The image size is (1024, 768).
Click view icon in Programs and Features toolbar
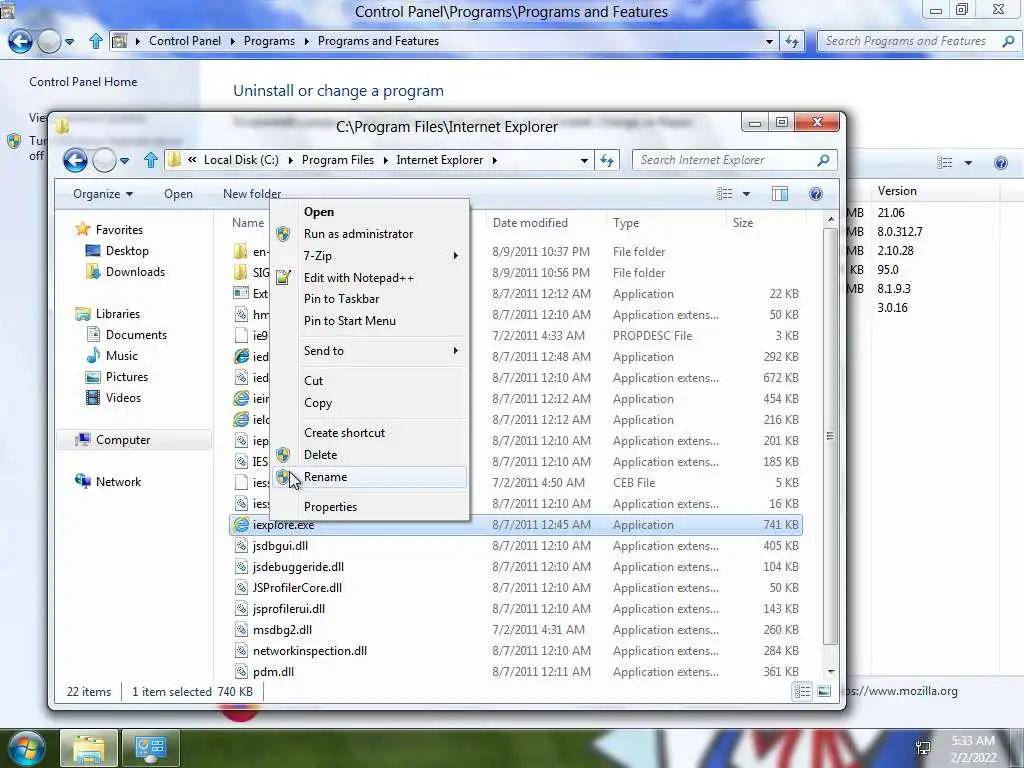(x=944, y=163)
